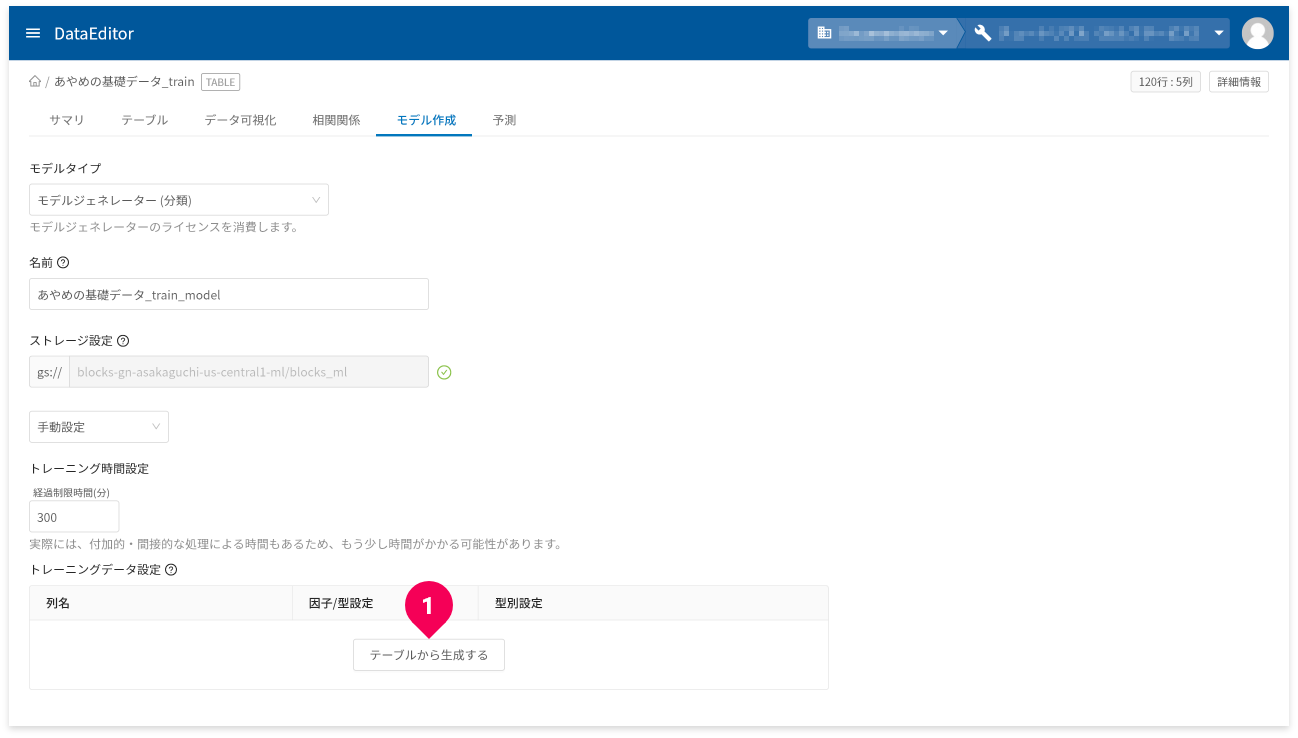This screenshot has width=1298, height=738.
Task: Click the 経過制限時間 input with 300
Action: [74, 517]
